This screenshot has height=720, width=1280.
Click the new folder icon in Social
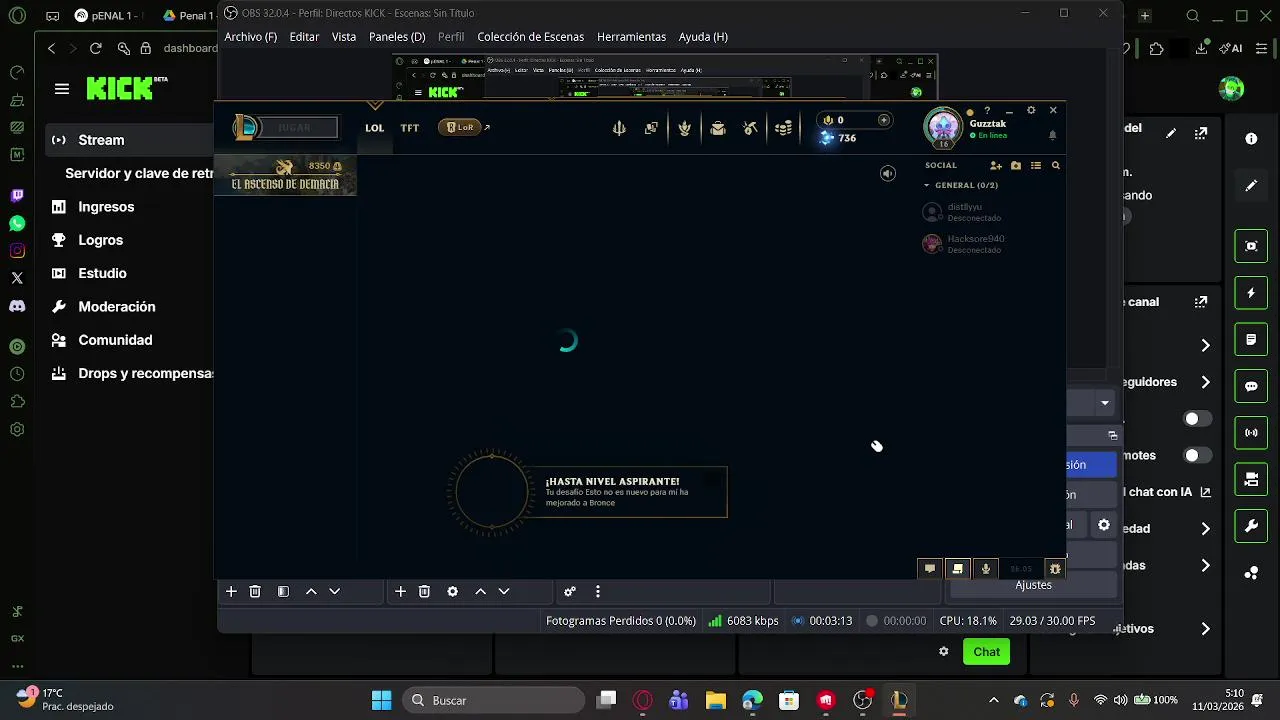pyautogui.click(x=1016, y=166)
